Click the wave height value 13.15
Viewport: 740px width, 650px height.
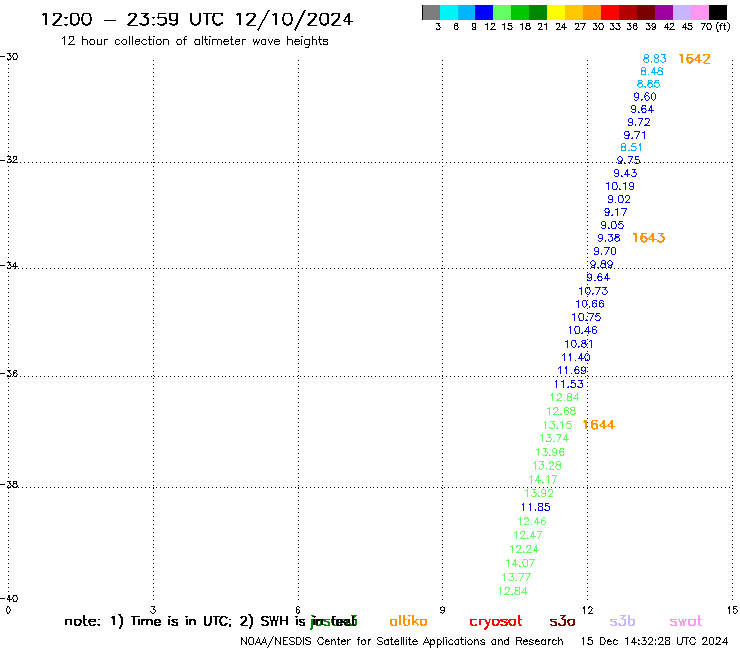(x=557, y=425)
